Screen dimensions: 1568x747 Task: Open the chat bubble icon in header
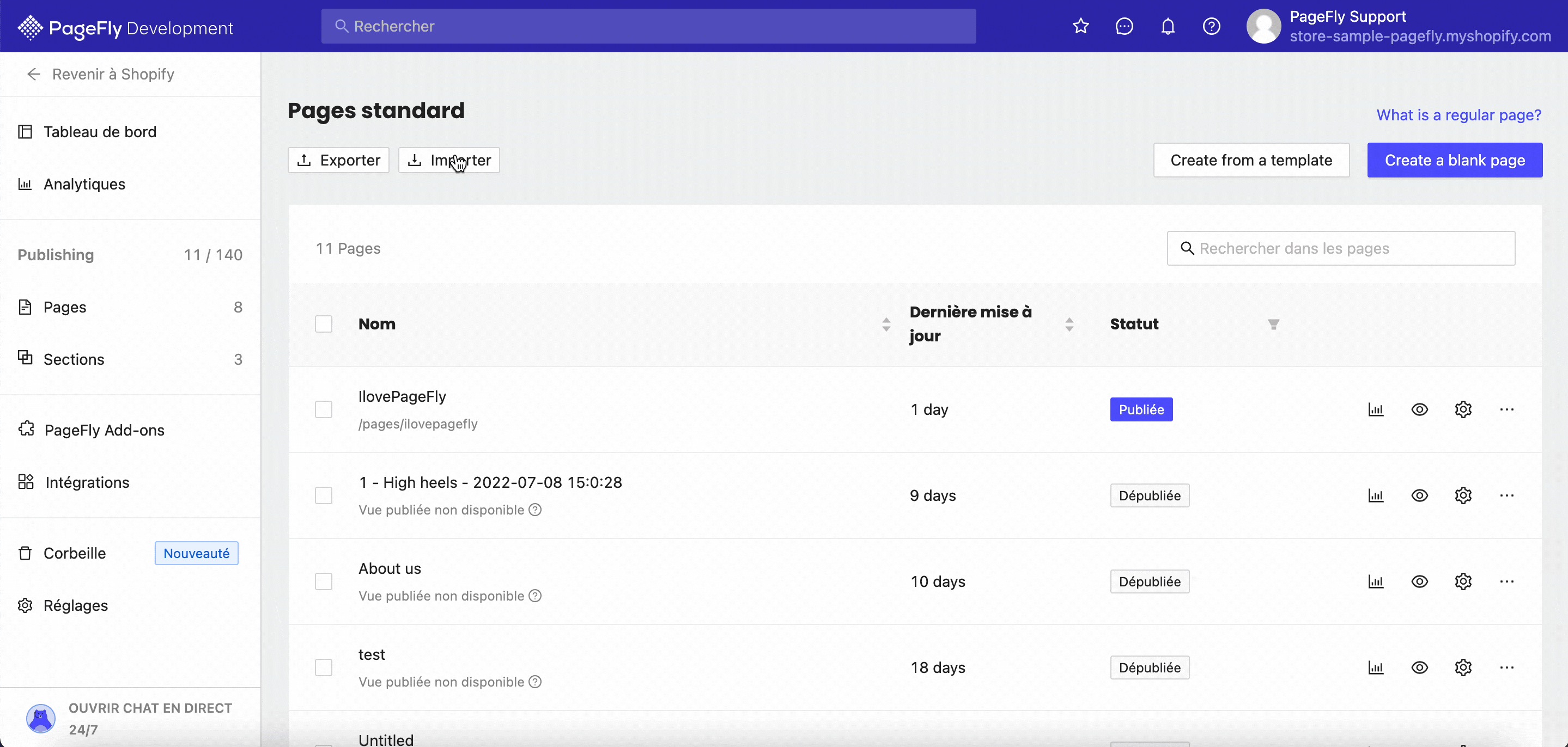(1125, 26)
